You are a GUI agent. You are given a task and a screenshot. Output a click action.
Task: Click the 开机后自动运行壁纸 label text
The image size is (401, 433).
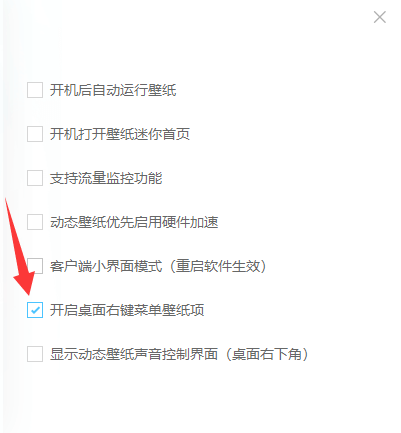point(113,90)
